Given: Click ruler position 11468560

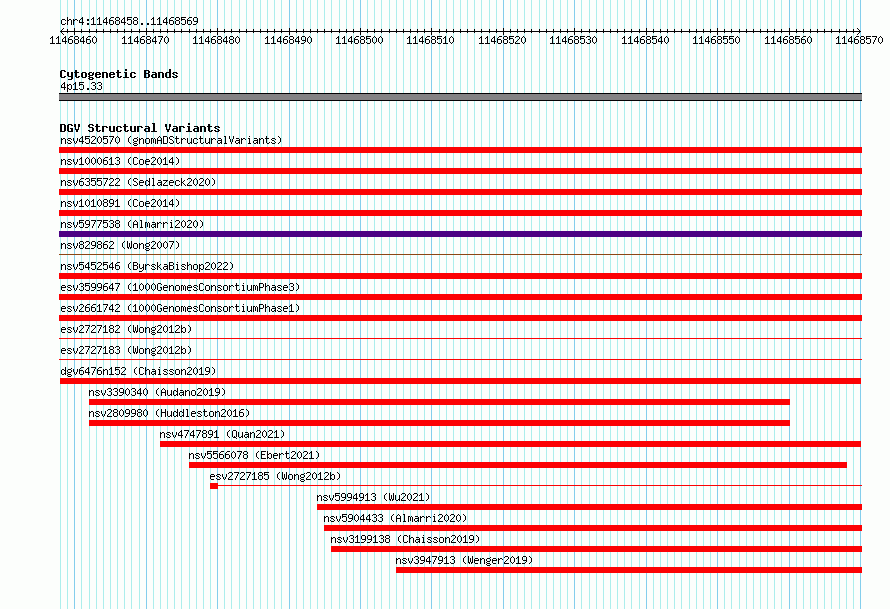Looking at the screenshot, I should (x=788, y=40).
